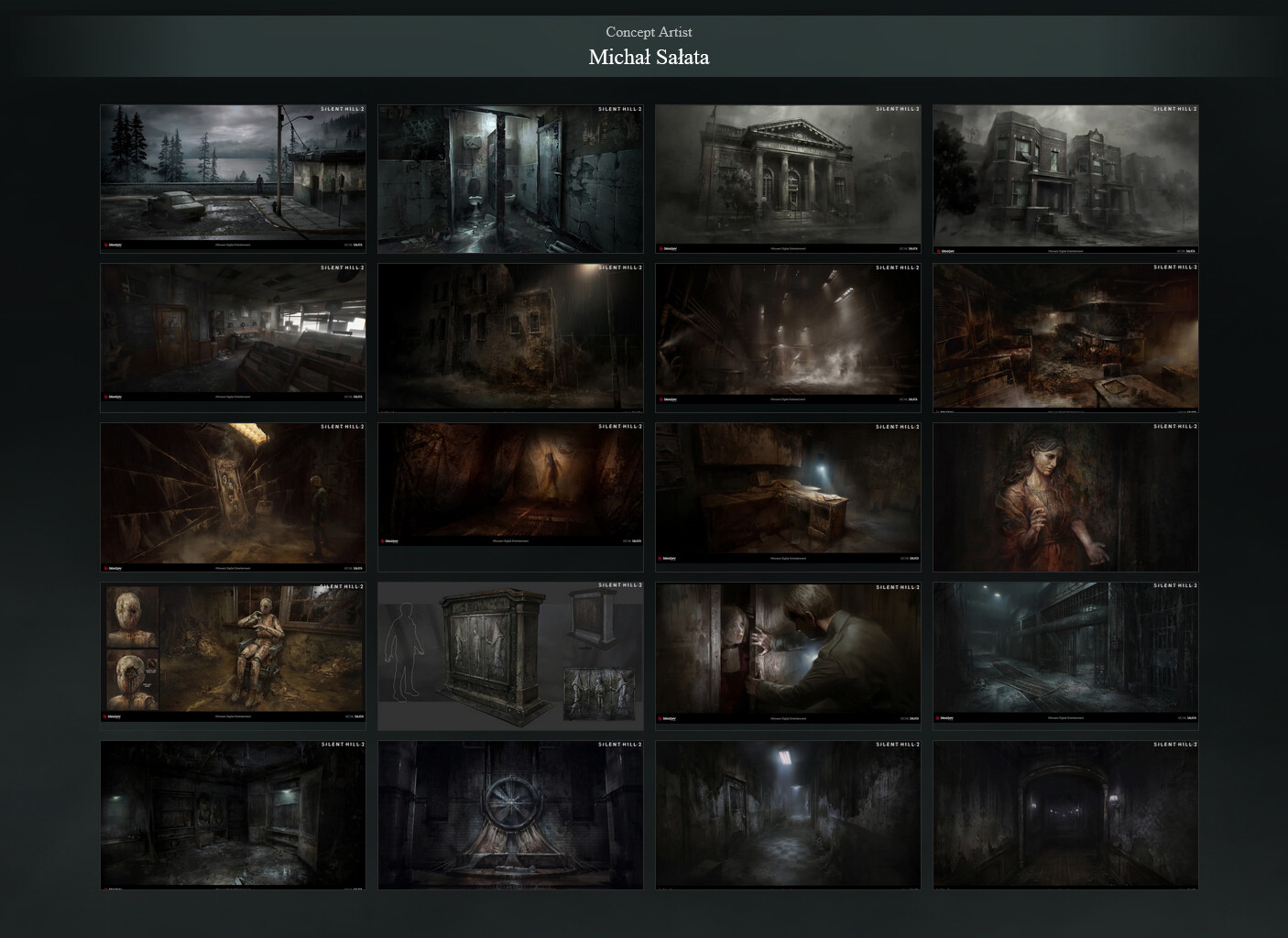The height and width of the screenshot is (938, 1288).
Task: Open the checkered floor hallway with ceiling light
Action: [x=789, y=814]
